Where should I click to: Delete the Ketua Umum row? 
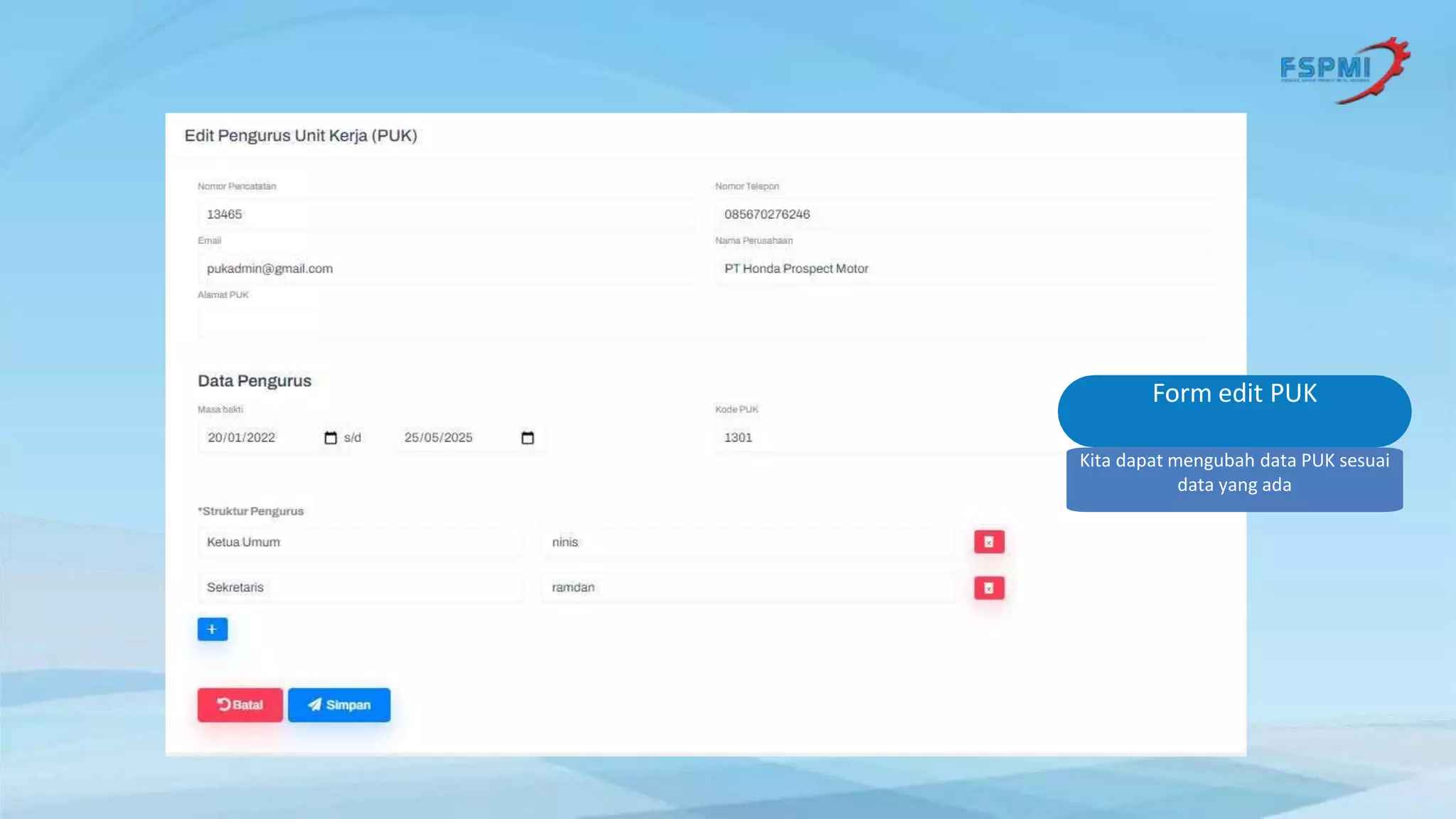988,542
